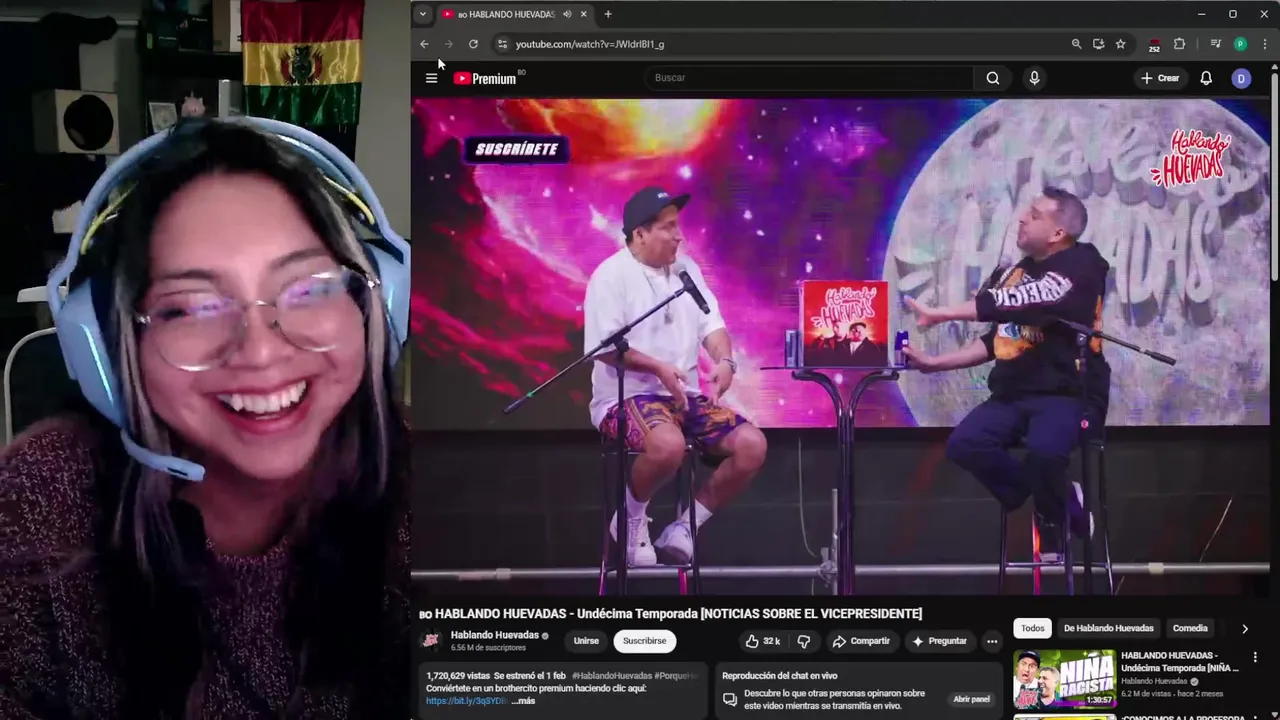Open the browser extensions puzzle icon
1280x720 pixels.
[1179, 44]
